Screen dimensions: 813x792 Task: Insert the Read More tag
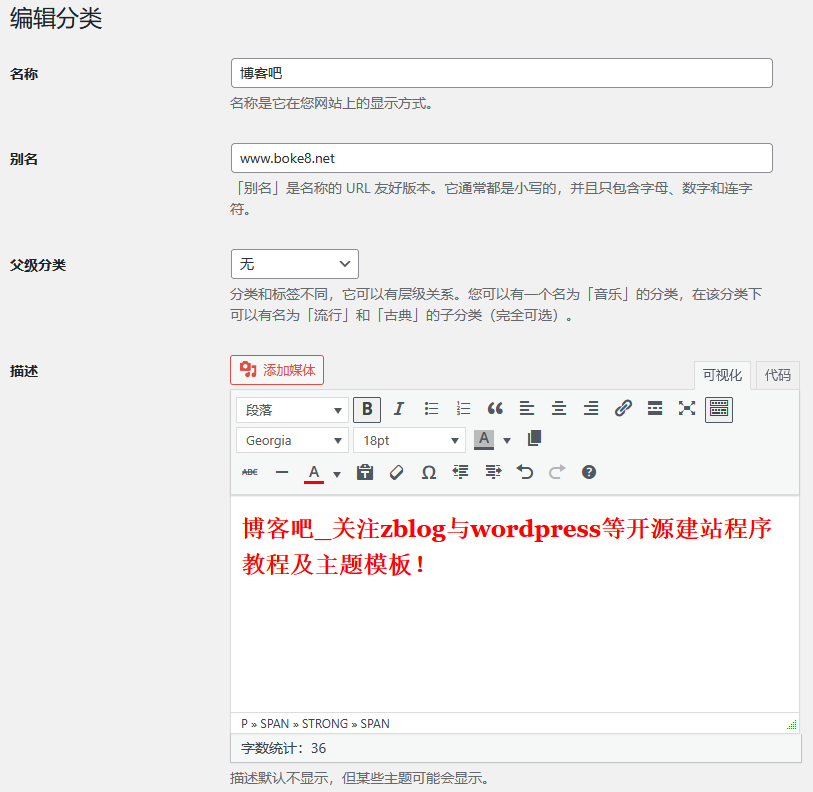(x=655, y=409)
